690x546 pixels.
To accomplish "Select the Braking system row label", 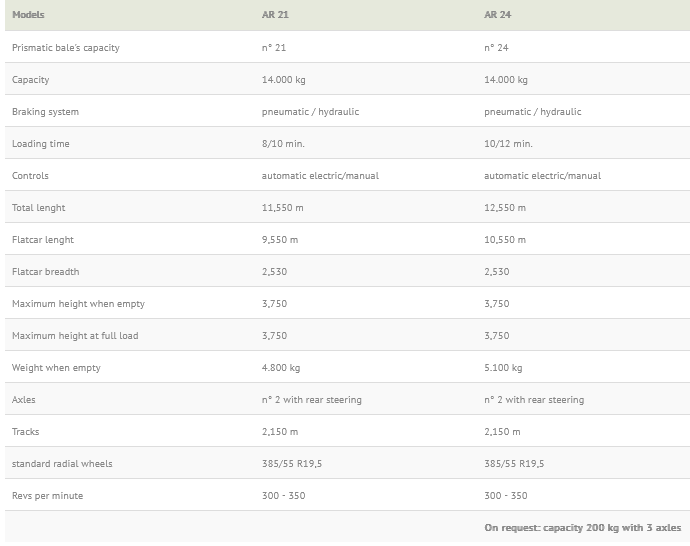I will click(45, 112).
